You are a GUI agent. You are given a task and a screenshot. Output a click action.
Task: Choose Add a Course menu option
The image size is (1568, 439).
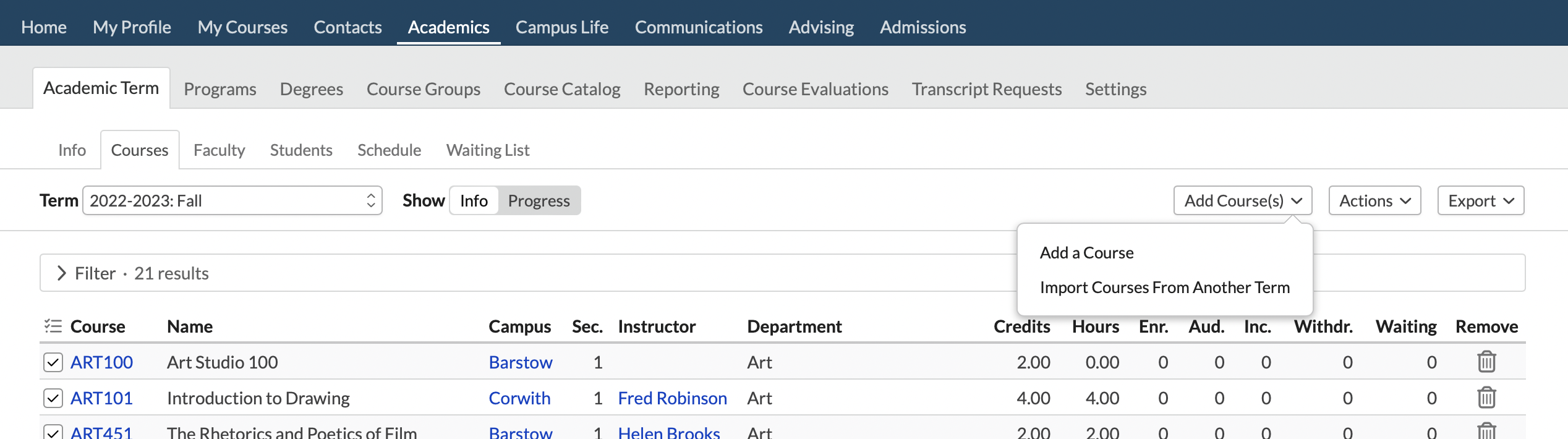pos(1086,253)
